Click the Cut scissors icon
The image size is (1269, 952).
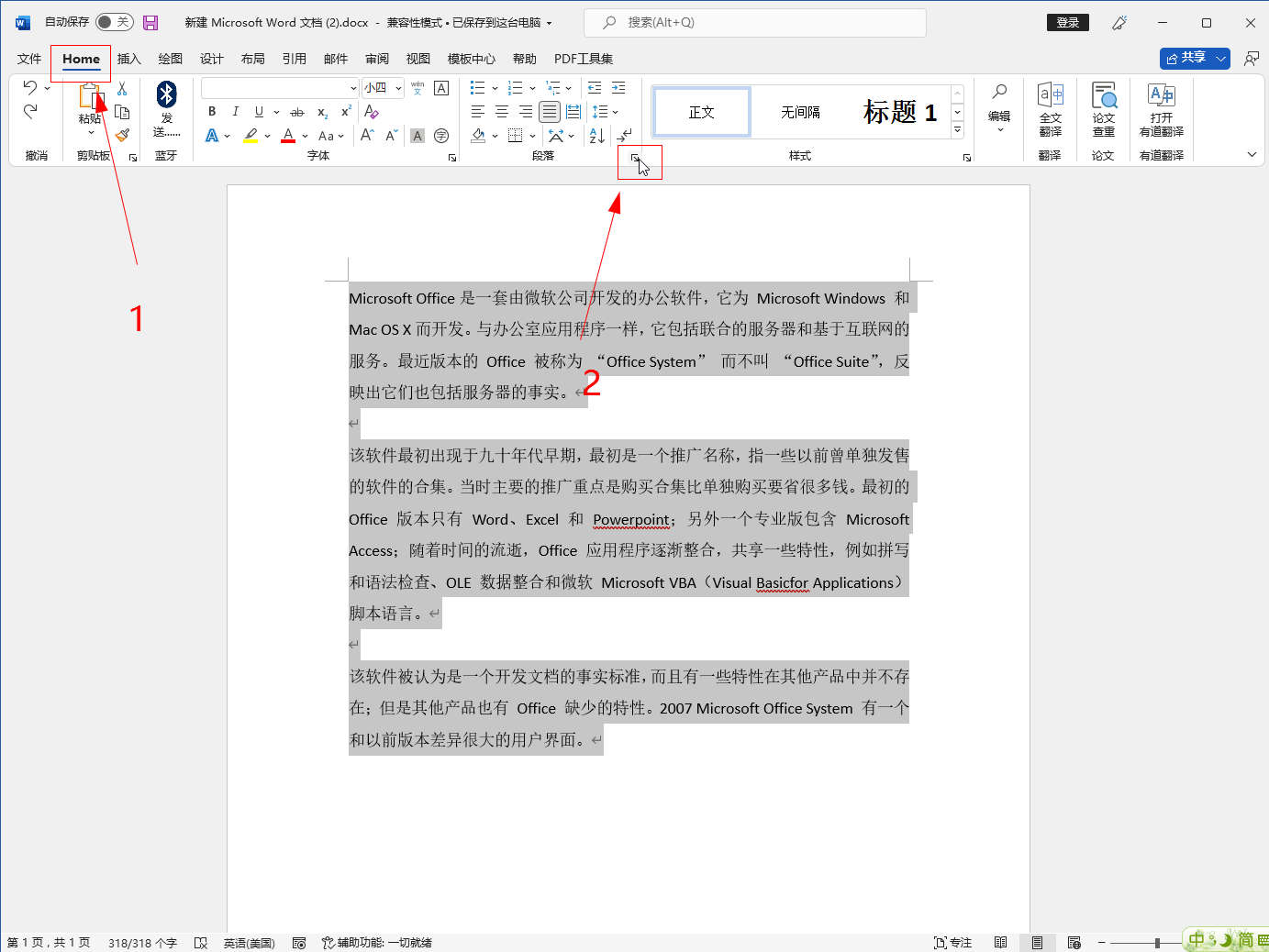tap(122, 89)
